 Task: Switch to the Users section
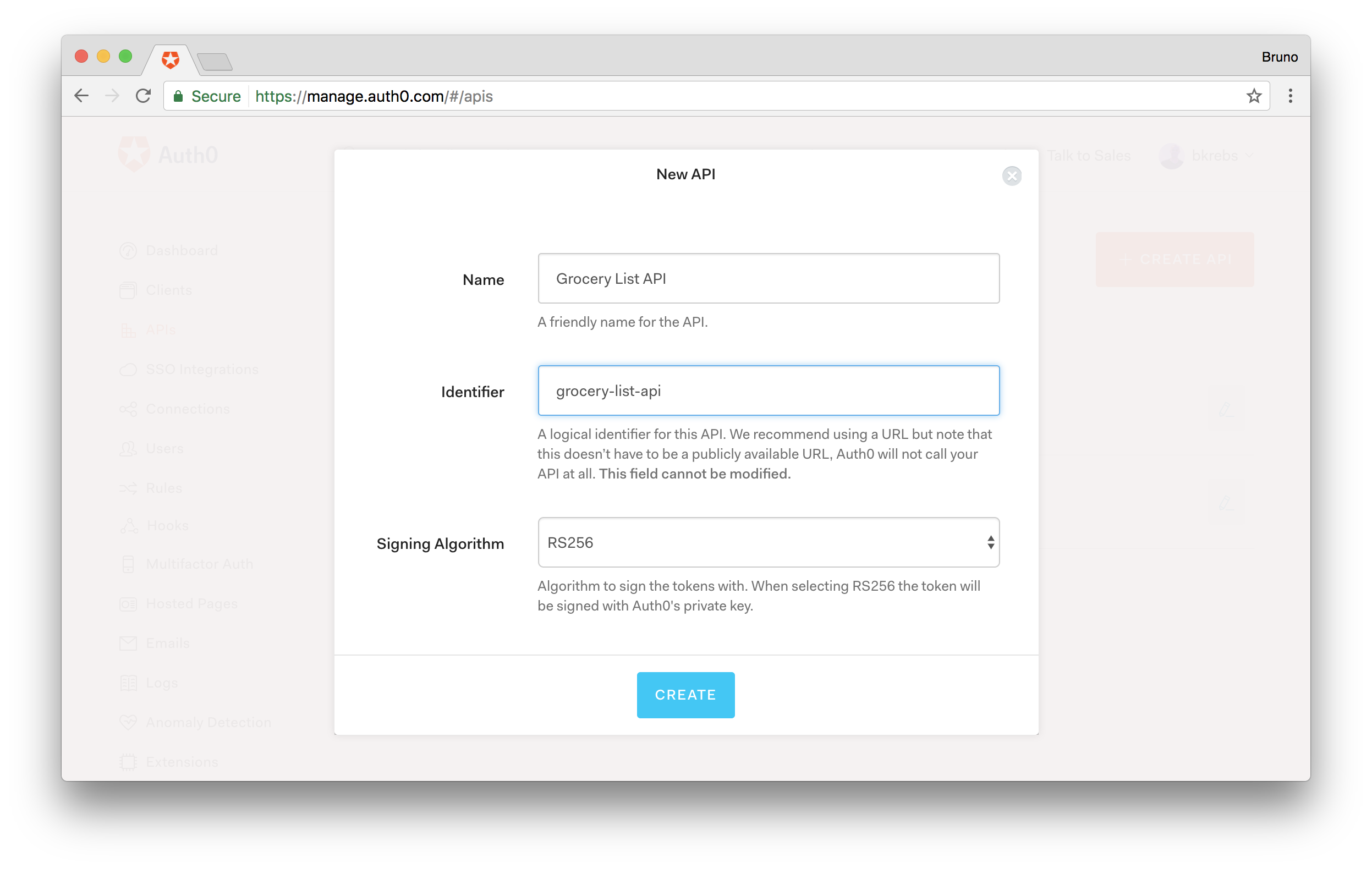click(x=128, y=449)
